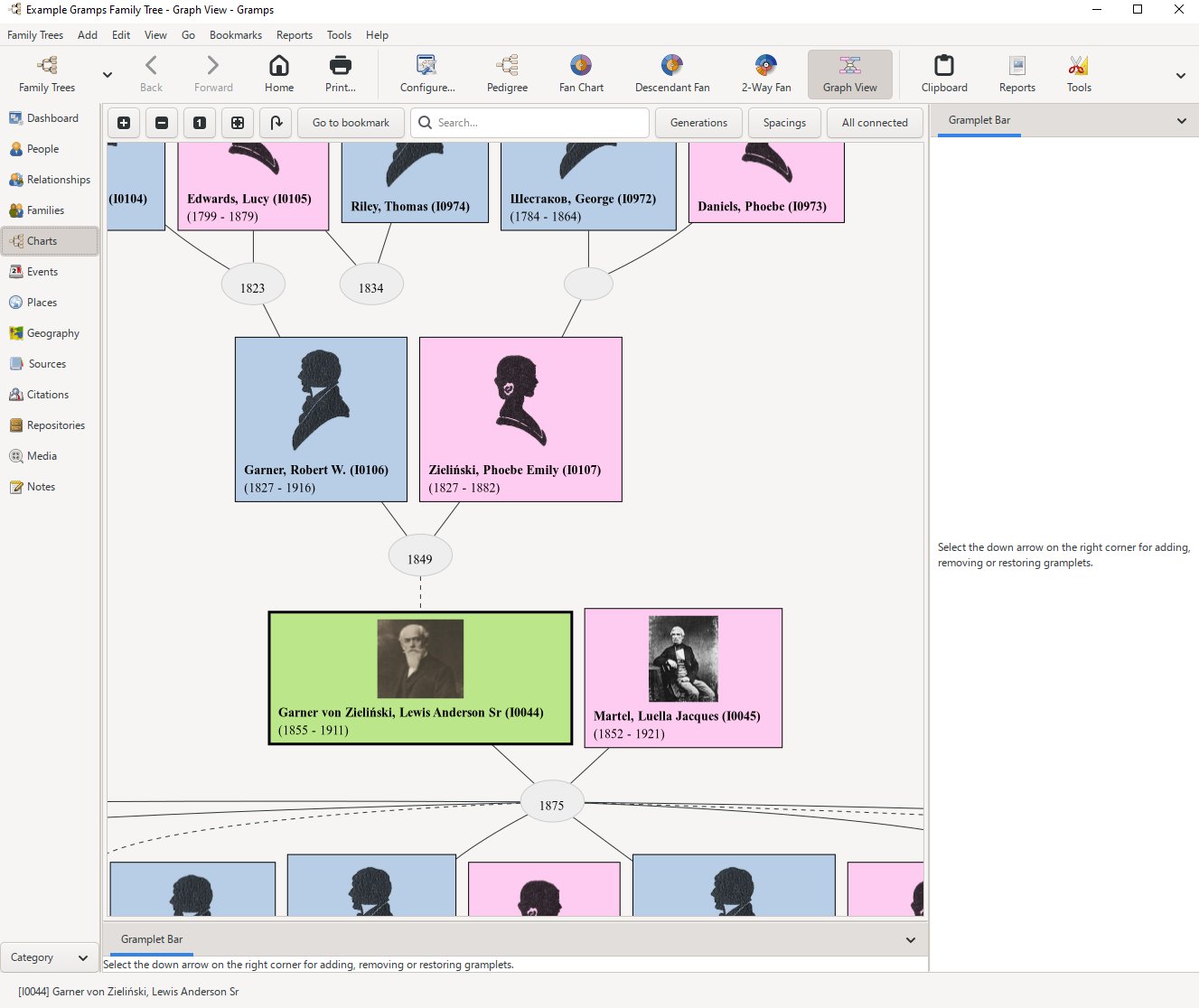Go Back in navigation history
This screenshot has height=1008, width=1199.
(151, 74)
